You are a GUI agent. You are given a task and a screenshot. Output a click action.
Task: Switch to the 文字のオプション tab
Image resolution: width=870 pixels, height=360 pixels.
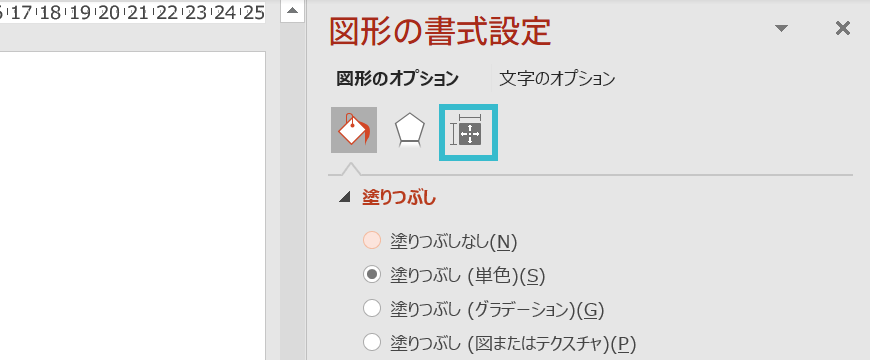(x=557, y=79)
